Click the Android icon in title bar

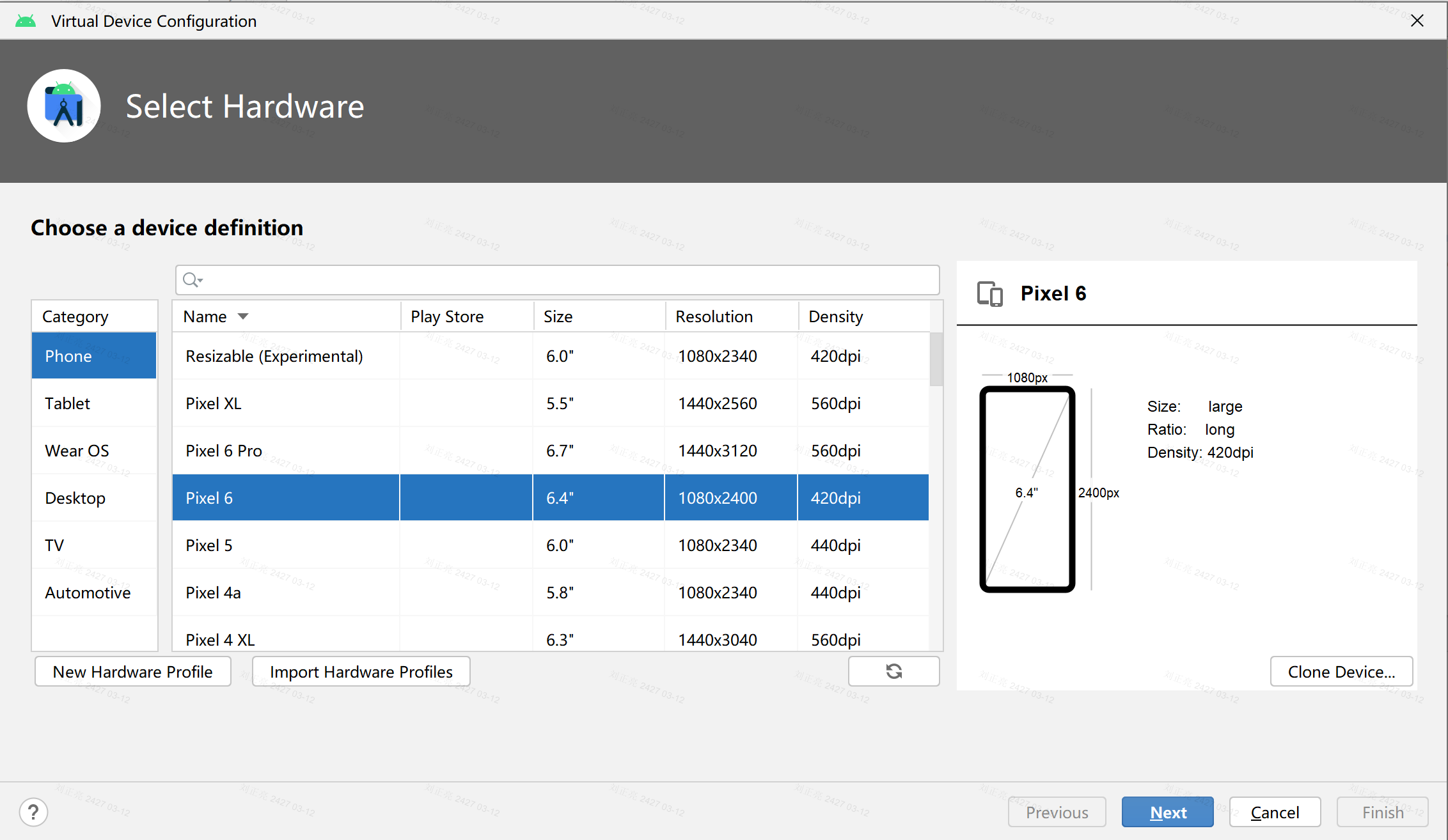(26, 21)
